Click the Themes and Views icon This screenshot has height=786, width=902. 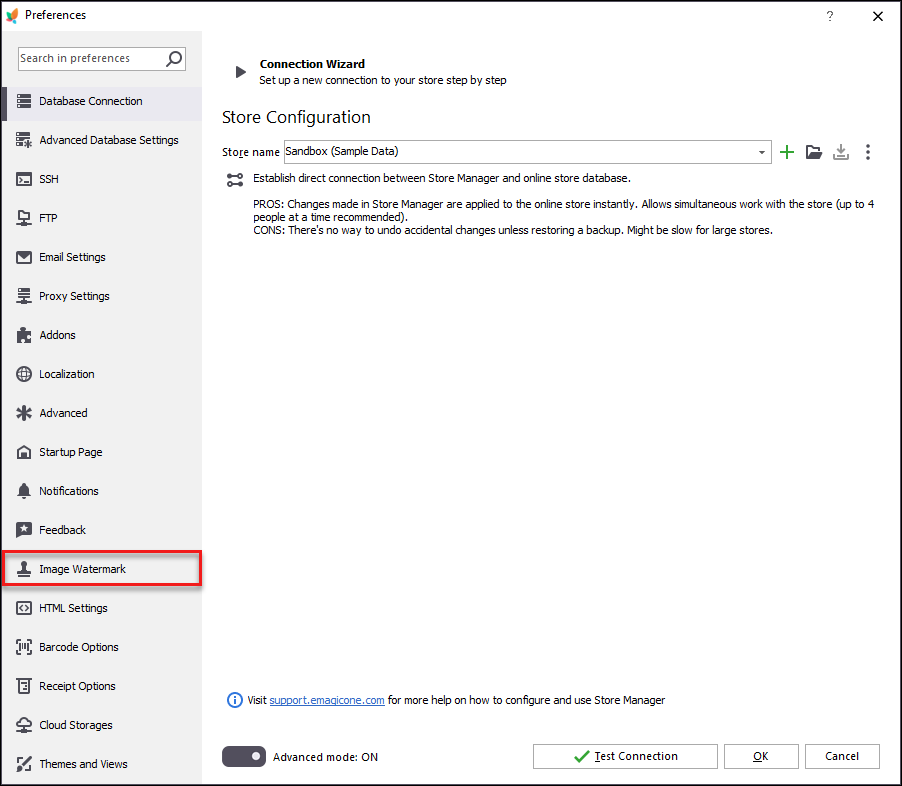point(24,764)
